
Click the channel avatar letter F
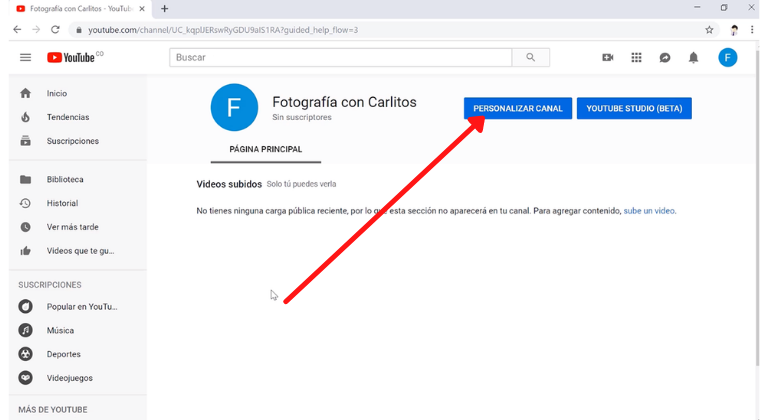coord(234,107)
